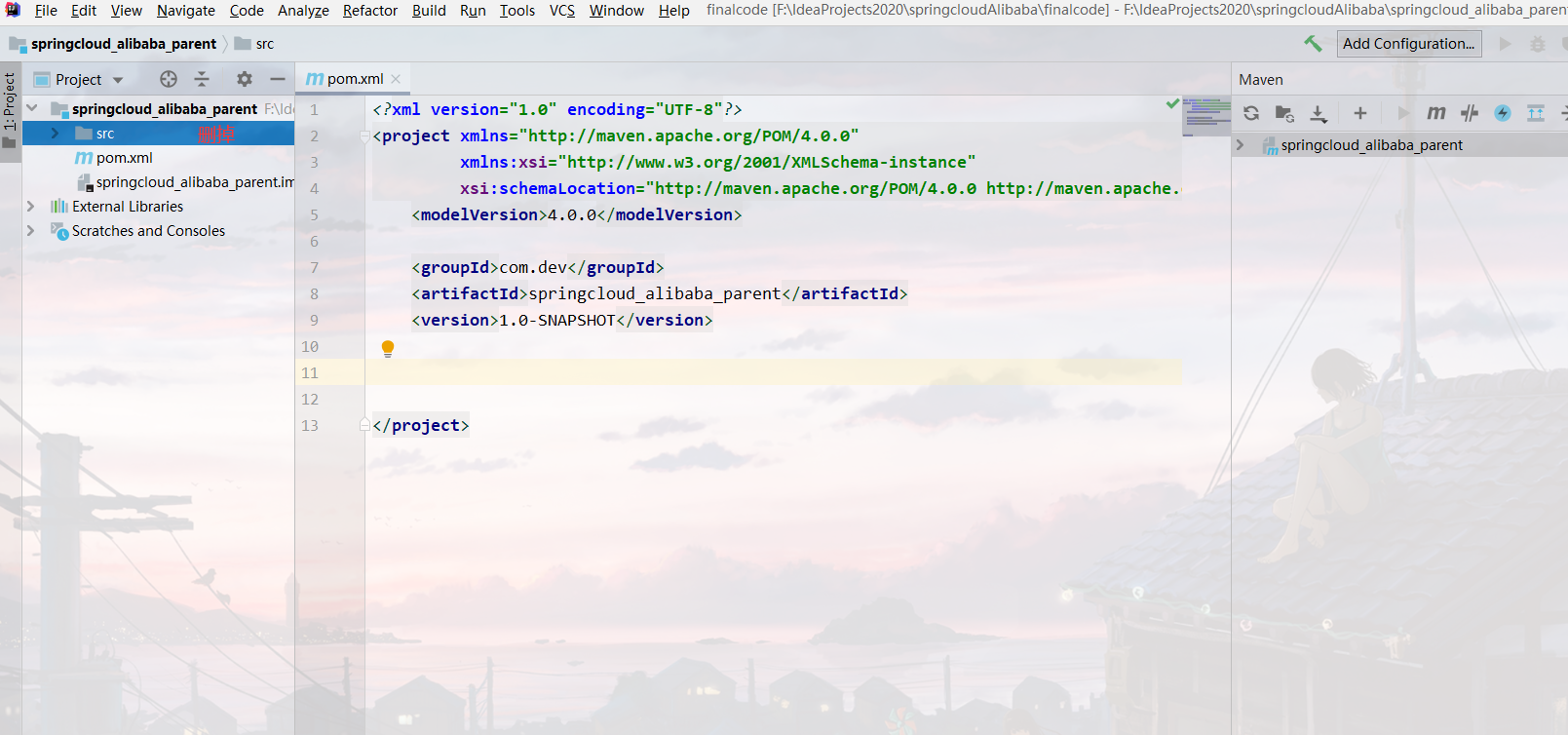The image size is (1568, 735).
Task: Select the src folder in Project tree
Action: [158, 134]
